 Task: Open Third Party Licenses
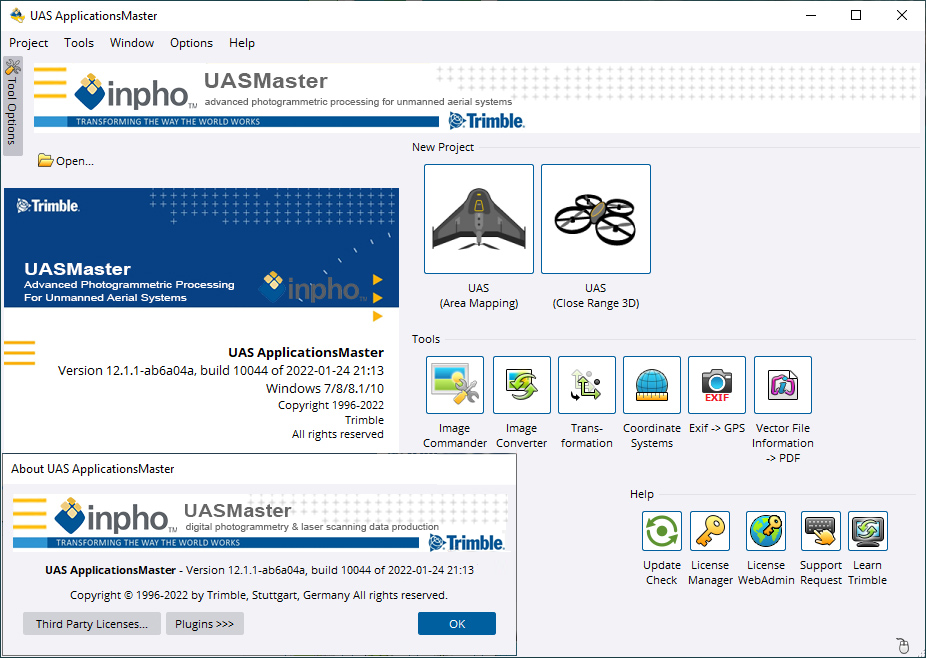point(92,624)
